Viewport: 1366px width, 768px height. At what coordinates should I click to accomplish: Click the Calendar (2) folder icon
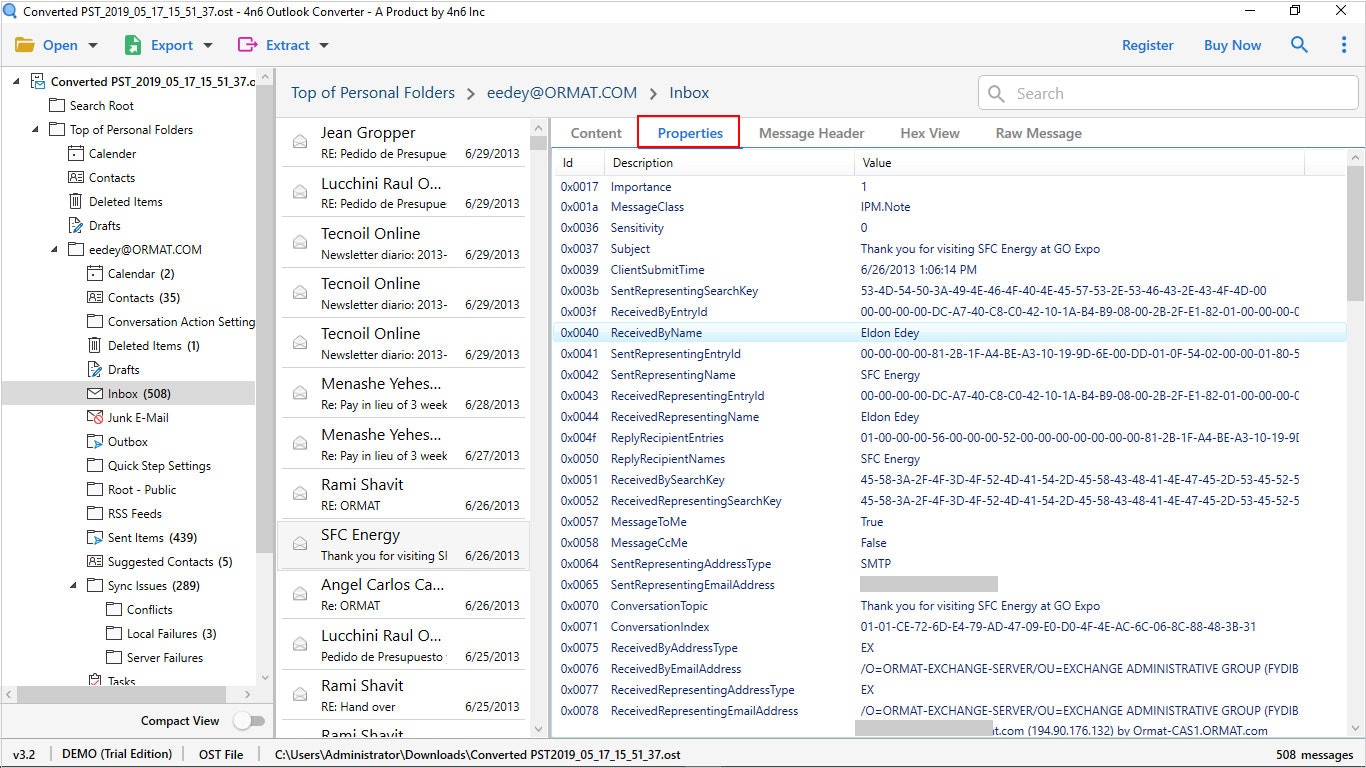(95, 274)
